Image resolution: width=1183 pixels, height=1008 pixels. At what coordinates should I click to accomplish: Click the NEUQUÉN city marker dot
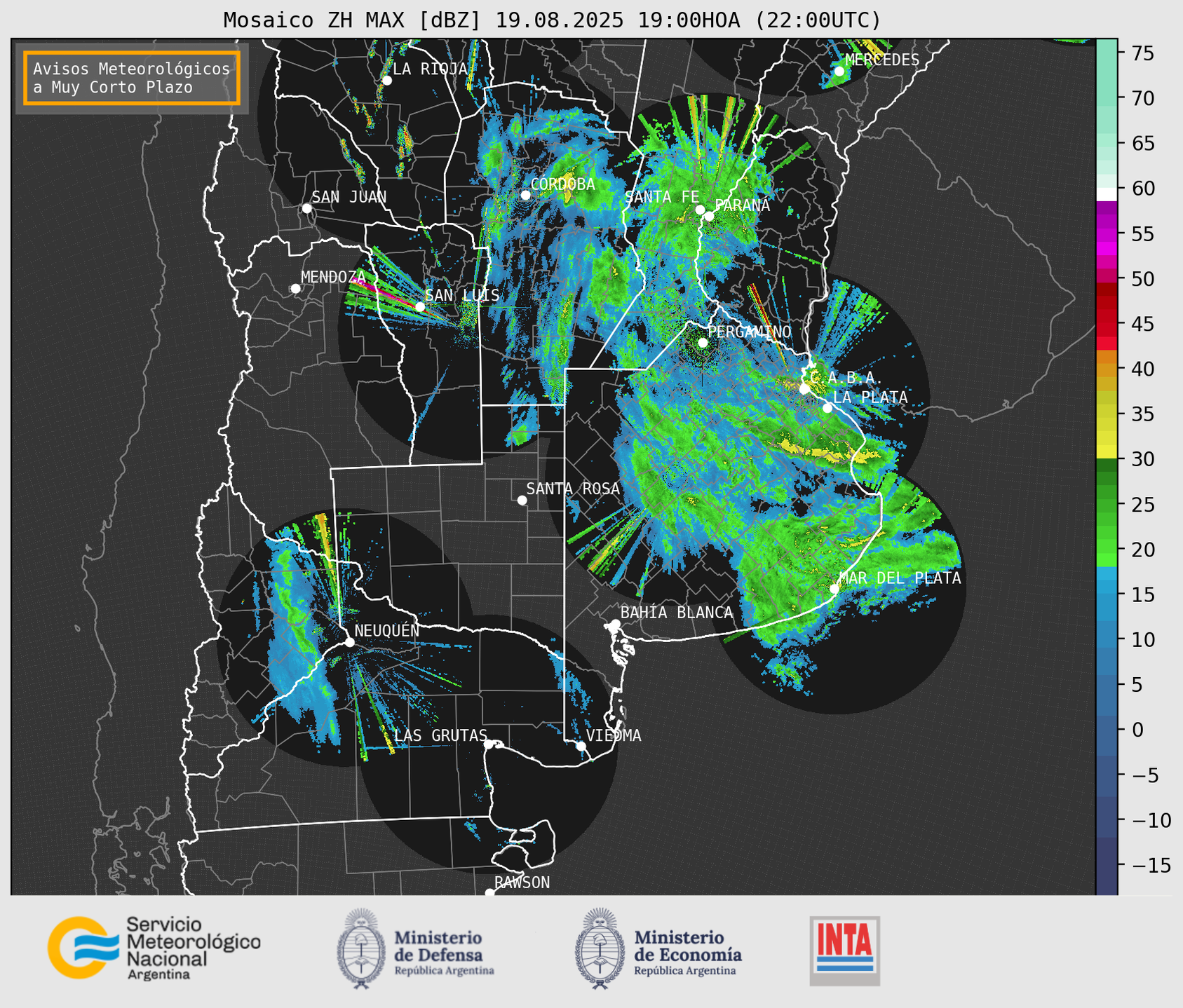(350, 642)
